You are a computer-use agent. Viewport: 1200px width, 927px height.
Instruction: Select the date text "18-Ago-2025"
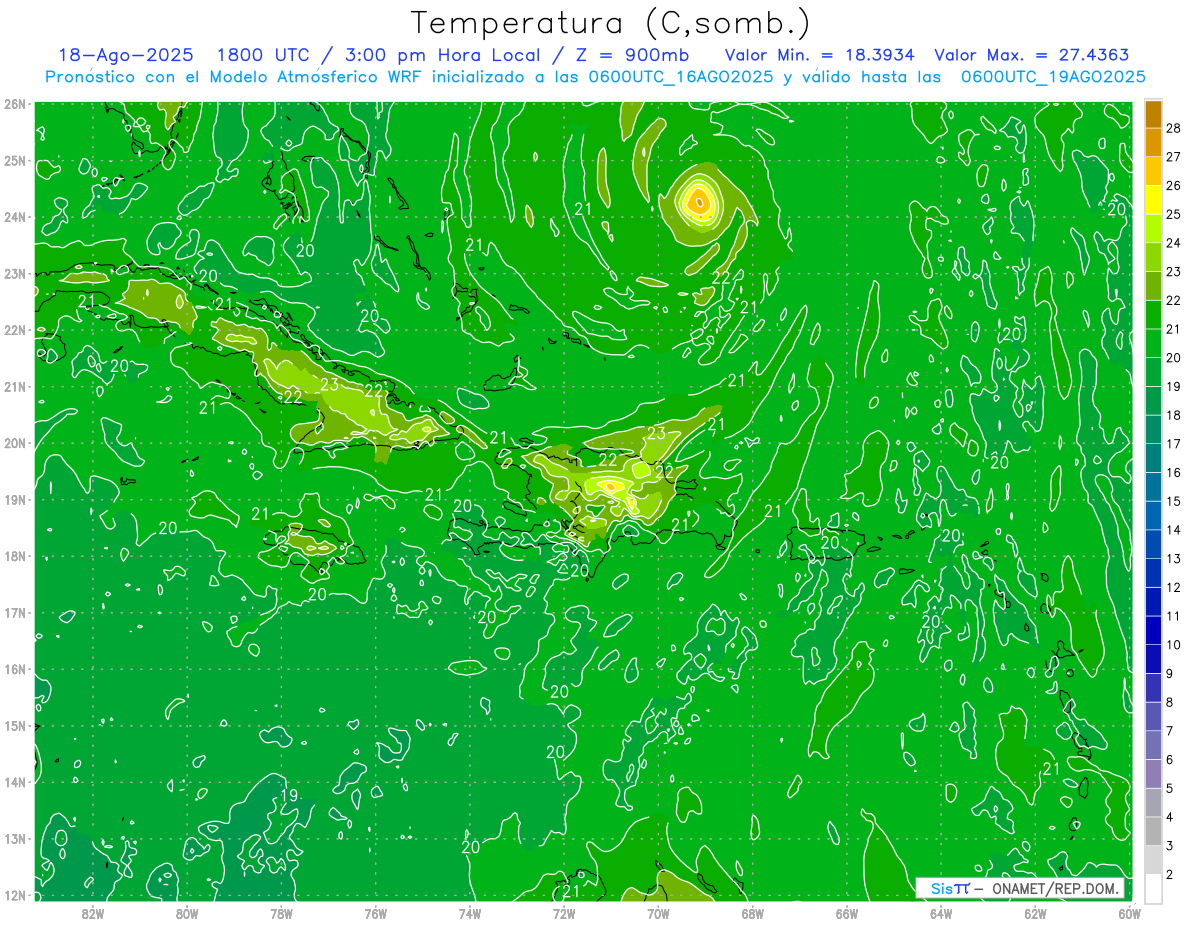125,56
